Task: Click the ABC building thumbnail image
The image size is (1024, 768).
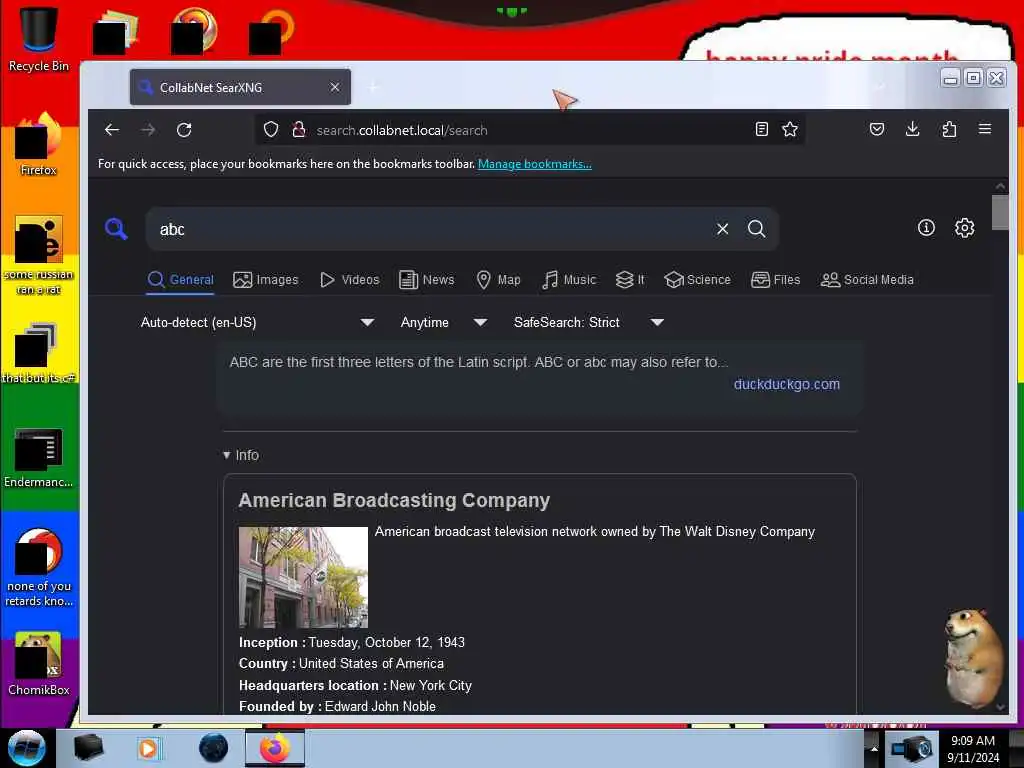Action: click(303, 577)
